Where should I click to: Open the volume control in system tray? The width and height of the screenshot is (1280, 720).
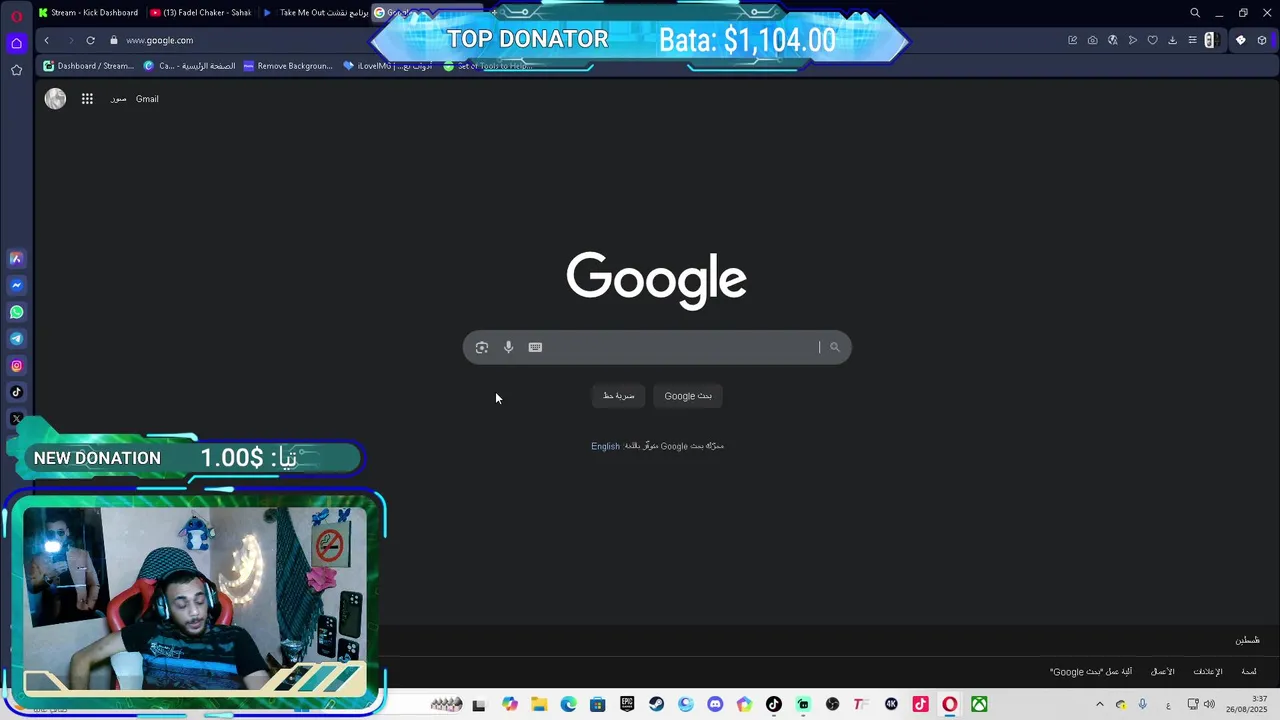coord(1209,705)
